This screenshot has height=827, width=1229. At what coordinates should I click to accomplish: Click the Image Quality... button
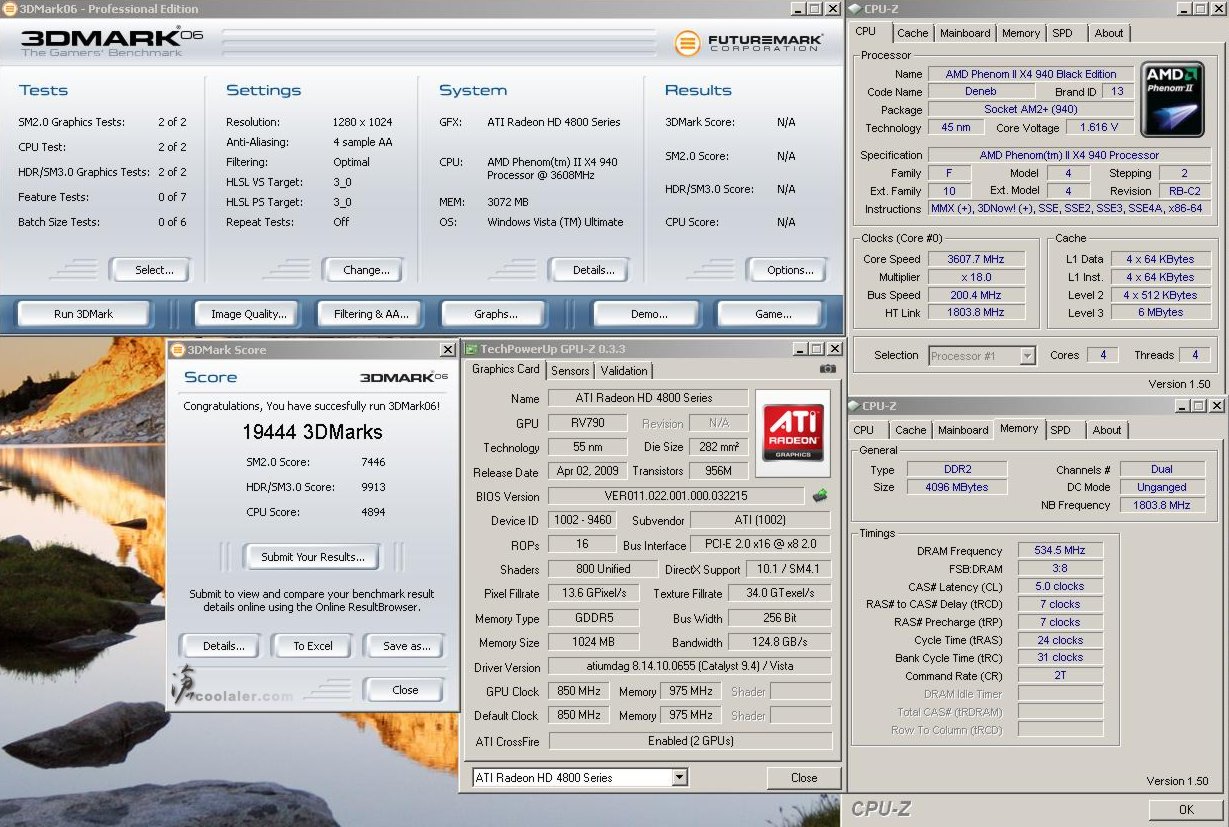(249, 314)
